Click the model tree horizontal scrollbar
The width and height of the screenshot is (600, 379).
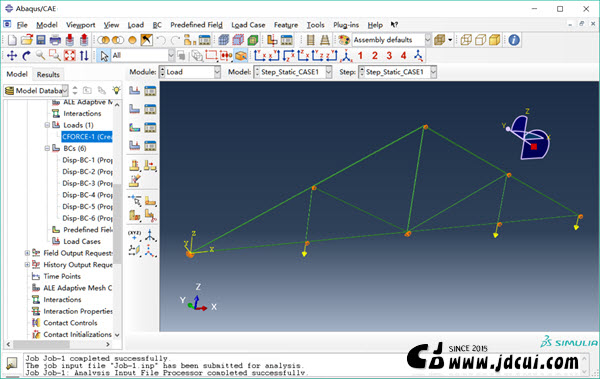click(x=41, y=345)
